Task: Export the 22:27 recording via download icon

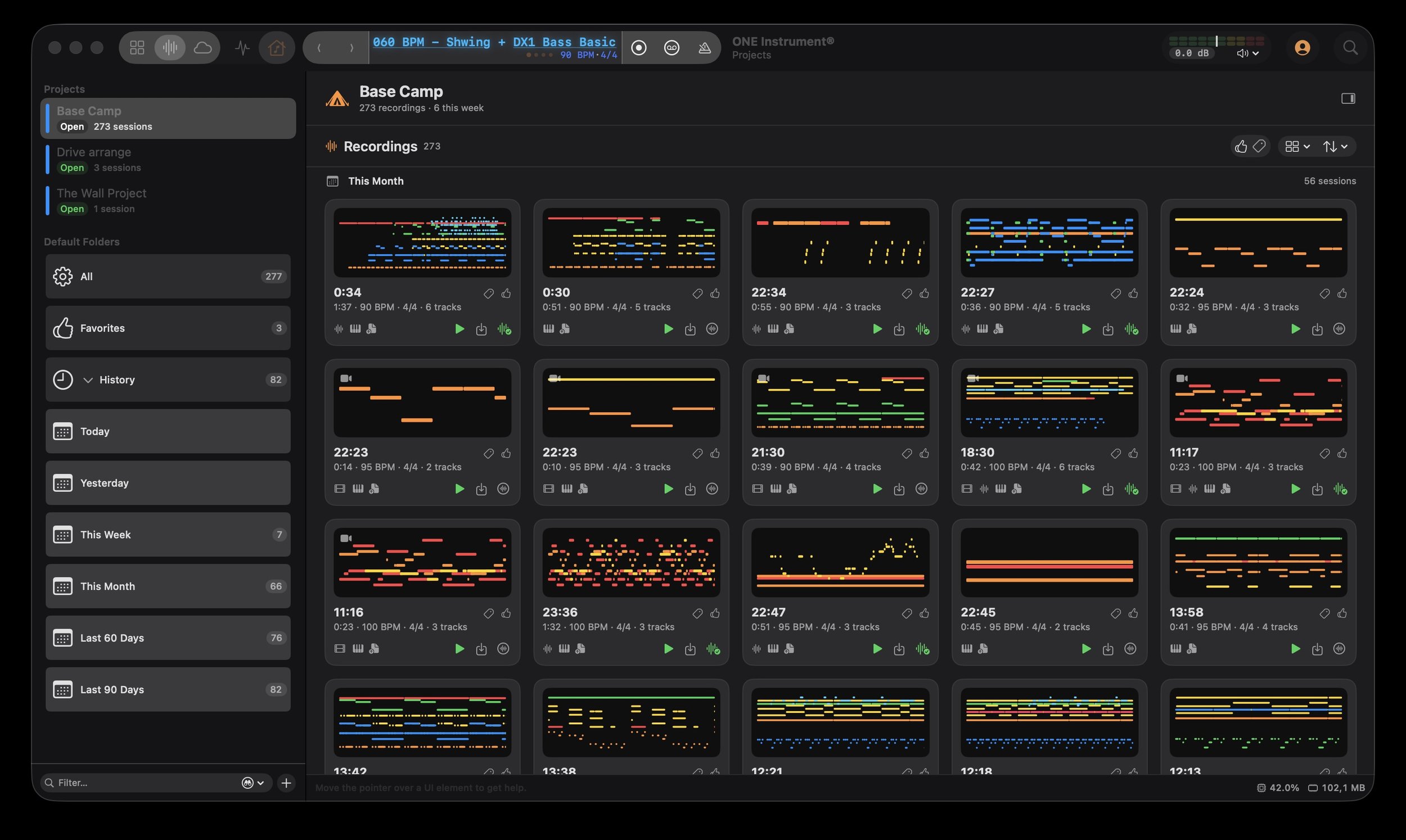Action: pyautogui.click(x=1108, y=329)
